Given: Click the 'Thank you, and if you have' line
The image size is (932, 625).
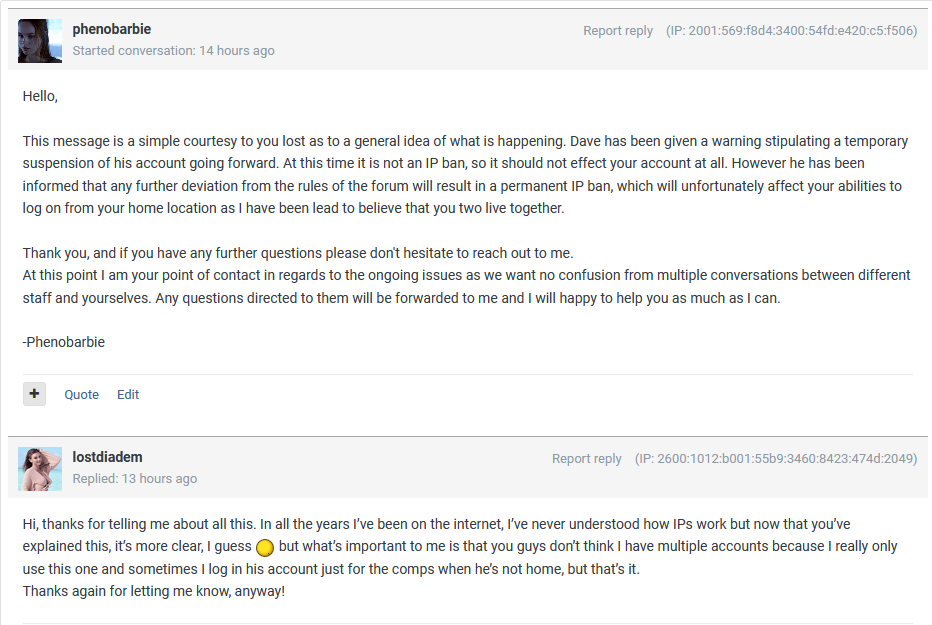Looking at the screenshot, I should (x=298, y=253).
